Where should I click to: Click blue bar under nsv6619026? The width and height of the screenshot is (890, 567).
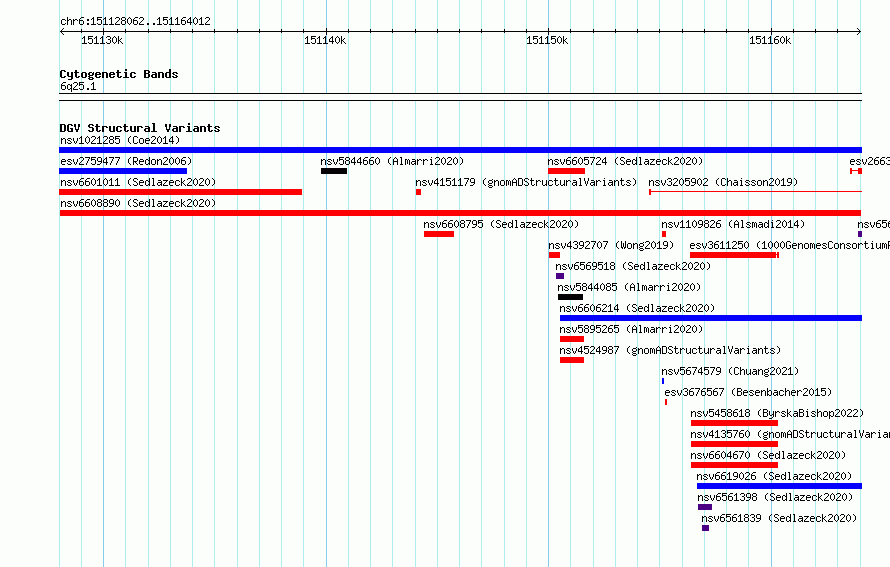click(x=779, y=486)
